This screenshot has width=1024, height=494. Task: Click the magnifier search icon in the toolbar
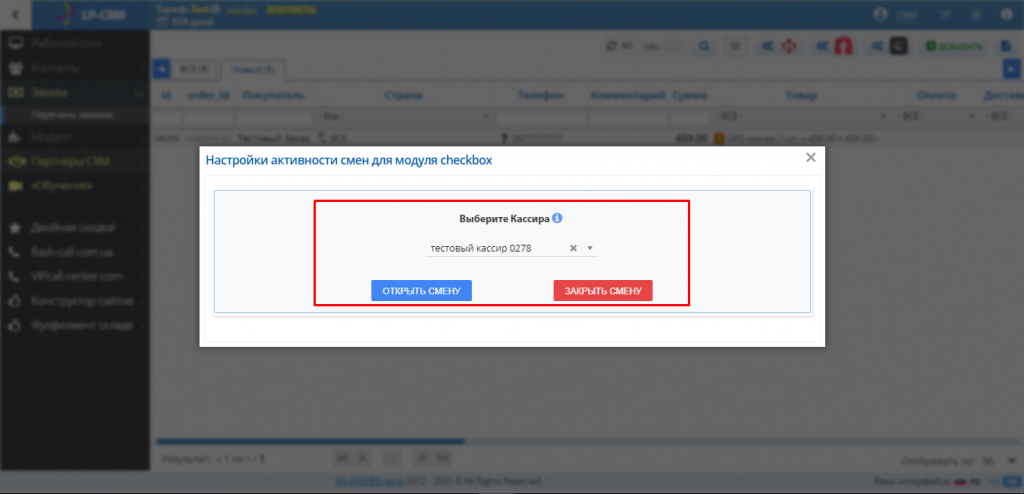pyautogui.click(x=705, y=46)
